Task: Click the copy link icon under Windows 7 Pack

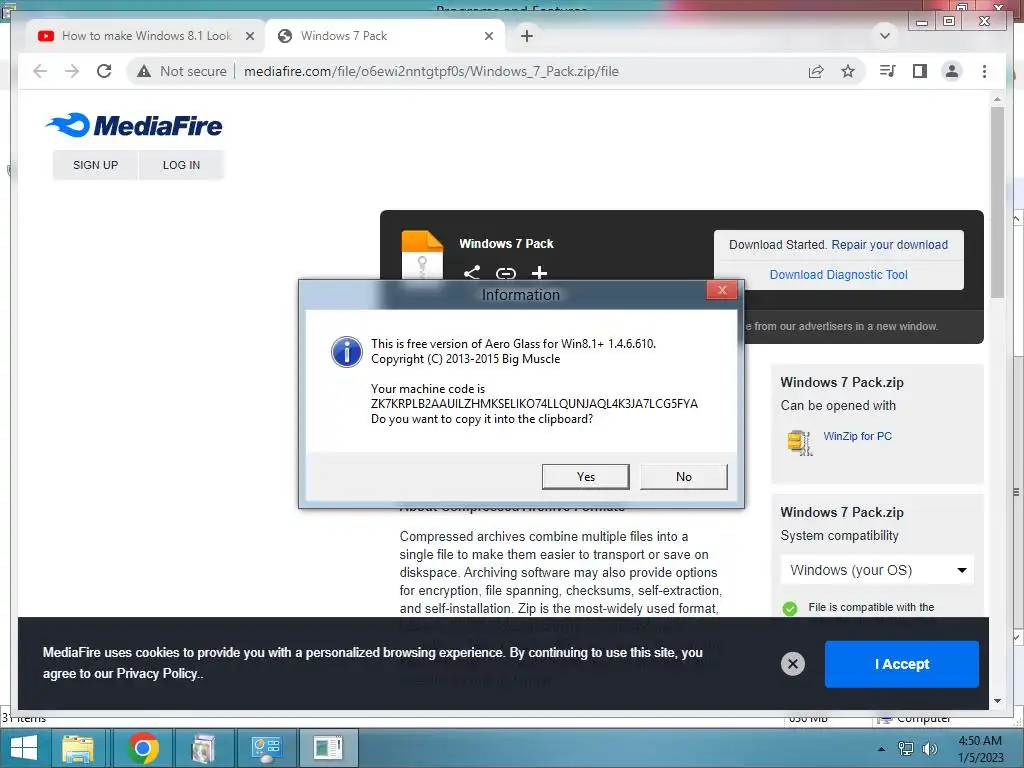Action: [505, 273]
